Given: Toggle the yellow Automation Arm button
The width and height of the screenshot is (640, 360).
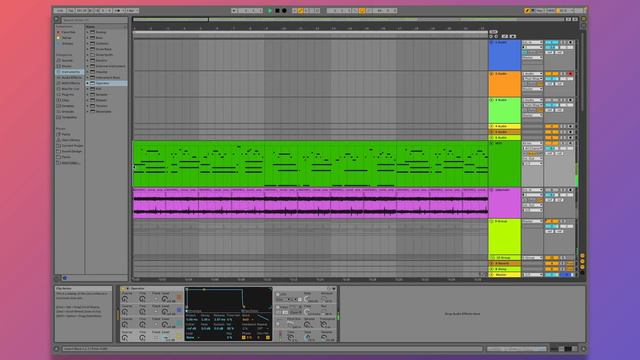Looking at the screenshot, I should click(x=301, y=11).
